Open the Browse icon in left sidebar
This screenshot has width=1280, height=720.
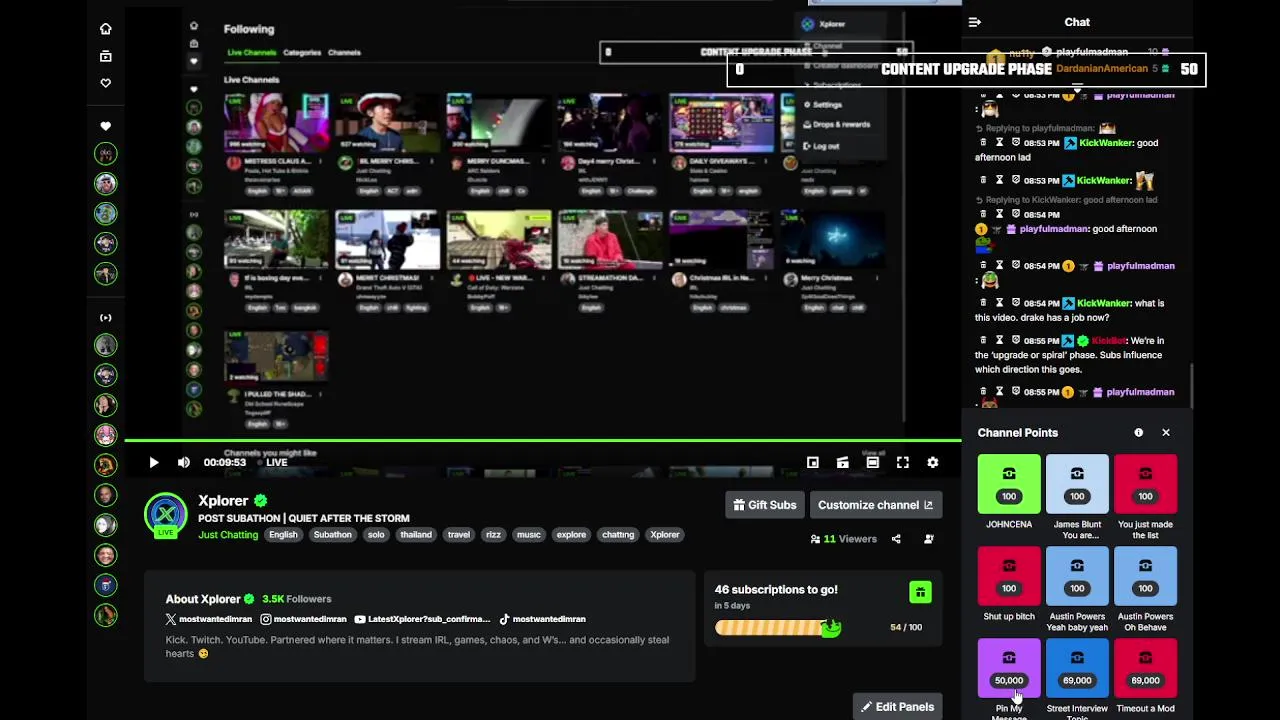point(106,57)
